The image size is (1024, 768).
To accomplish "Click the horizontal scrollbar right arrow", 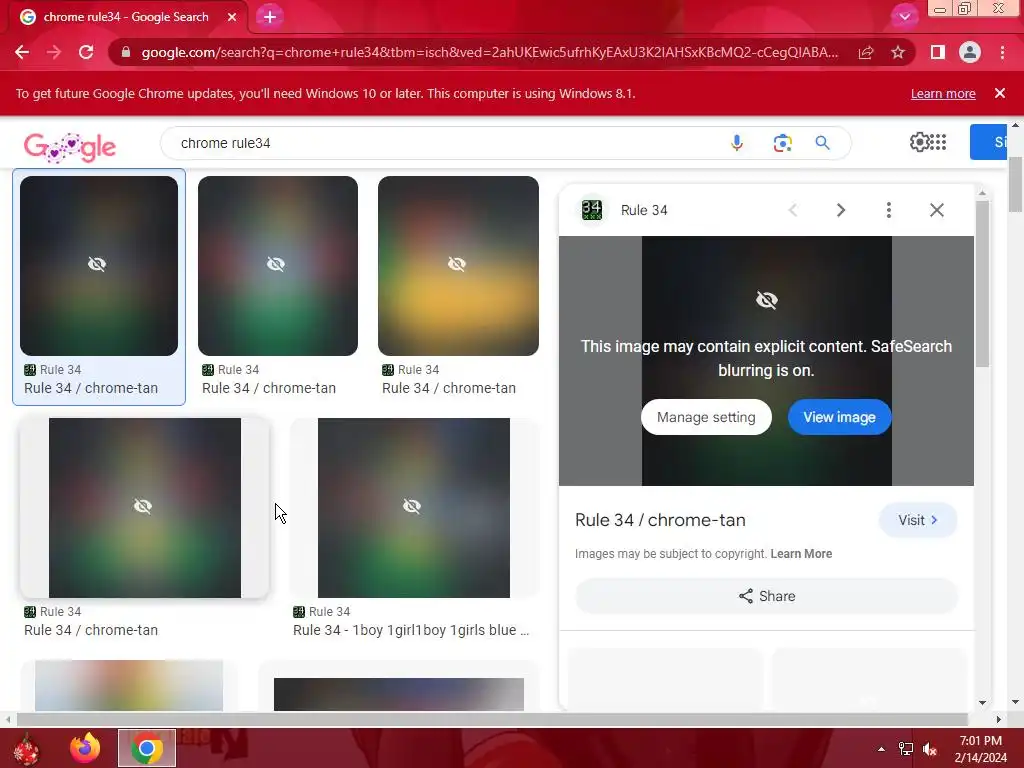I will 999,719.
